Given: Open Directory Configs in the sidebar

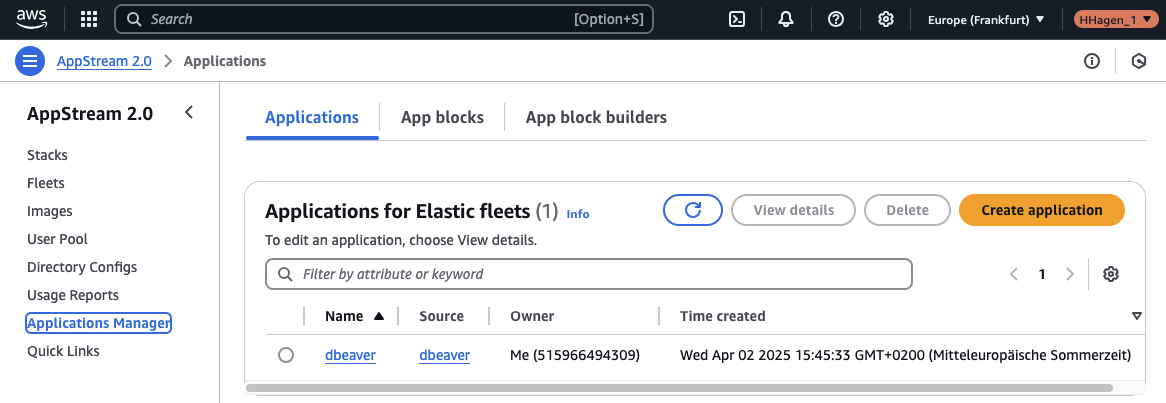Looking at the screenshot, I should 82,267.
